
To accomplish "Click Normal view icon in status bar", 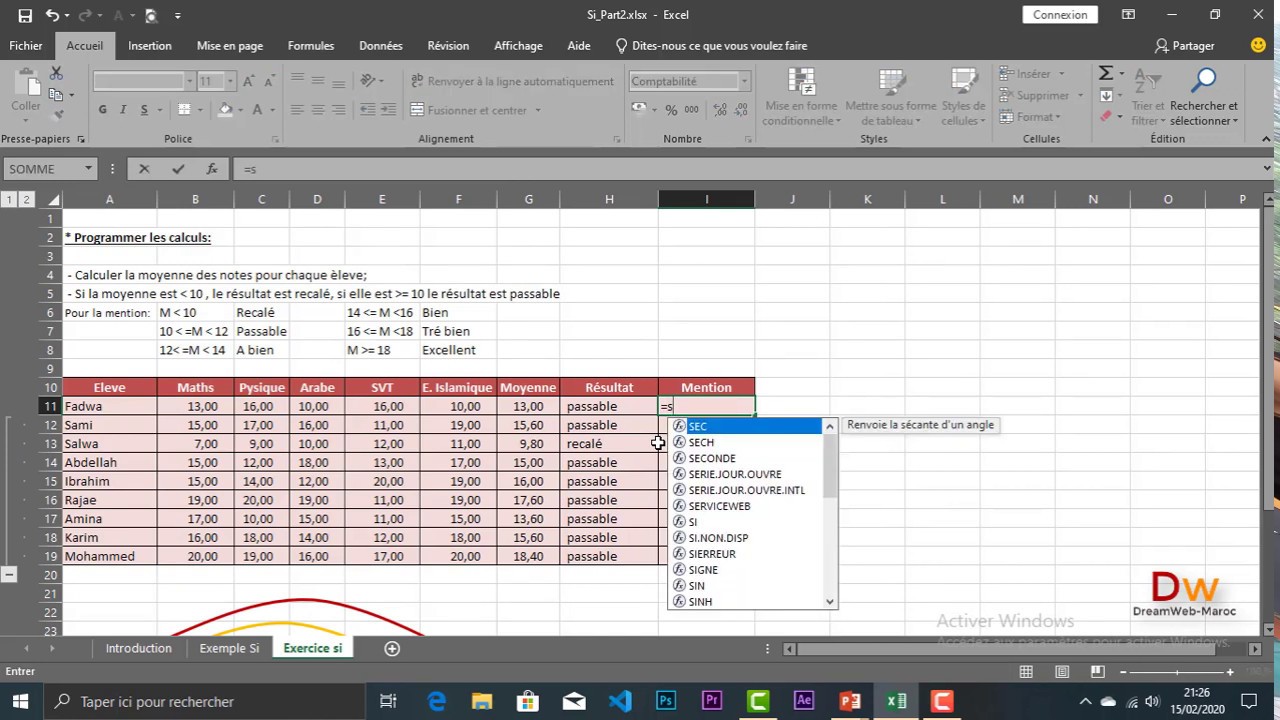I will (x=1026, y=672).
